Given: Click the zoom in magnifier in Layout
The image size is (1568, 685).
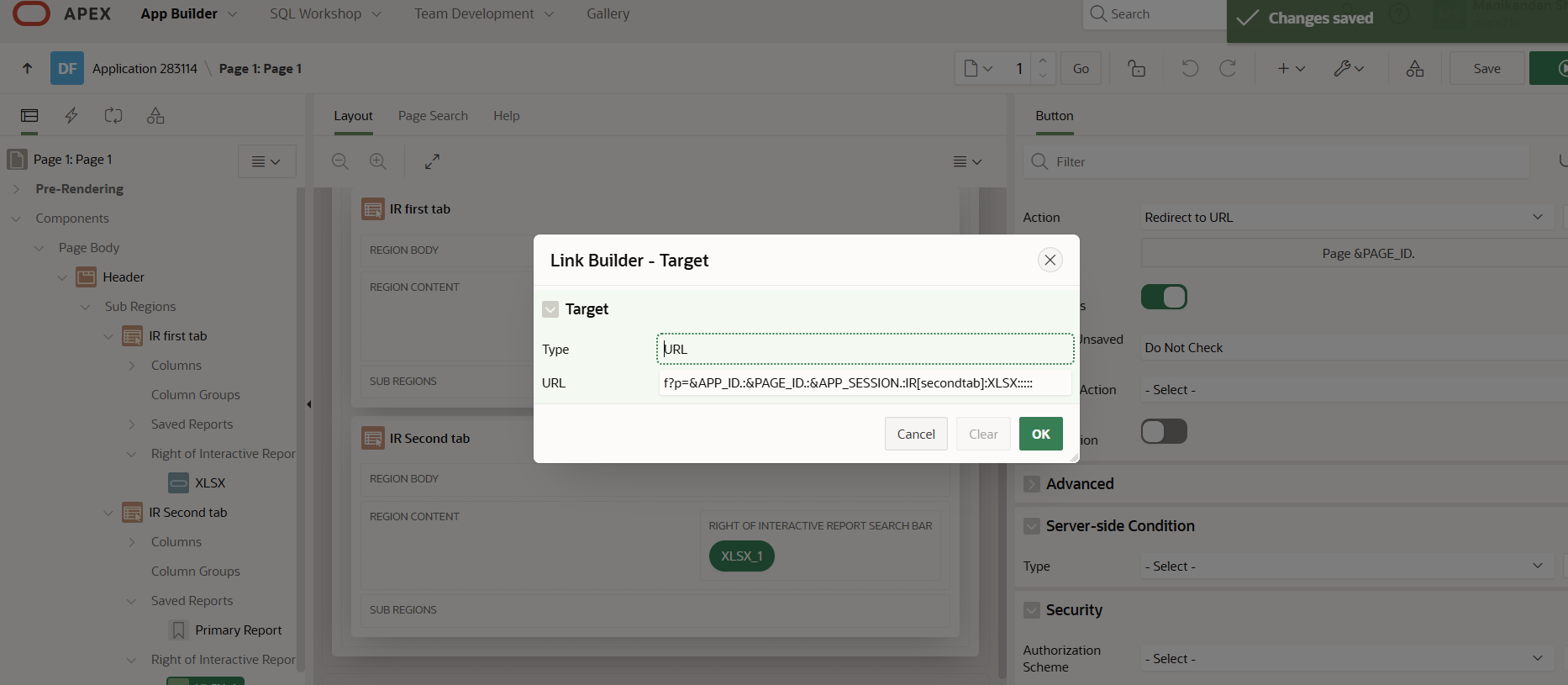Looking at the screenshot, I should [378, 161].
